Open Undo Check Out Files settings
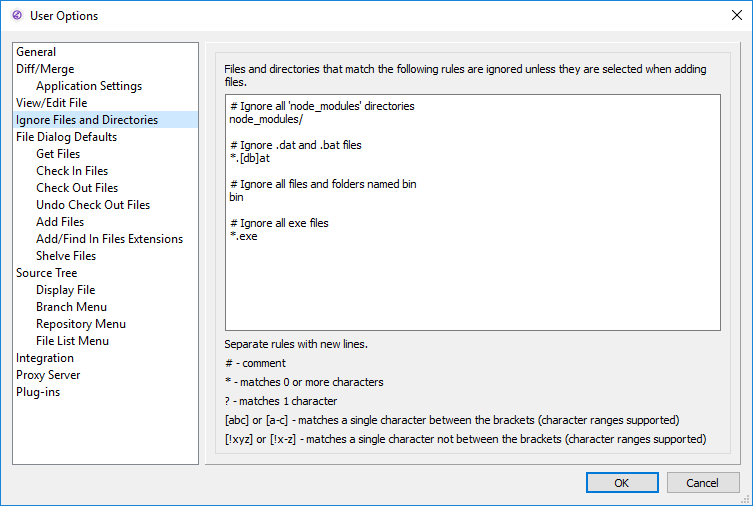Screen dimensions: 753x506 click(93, 205)
